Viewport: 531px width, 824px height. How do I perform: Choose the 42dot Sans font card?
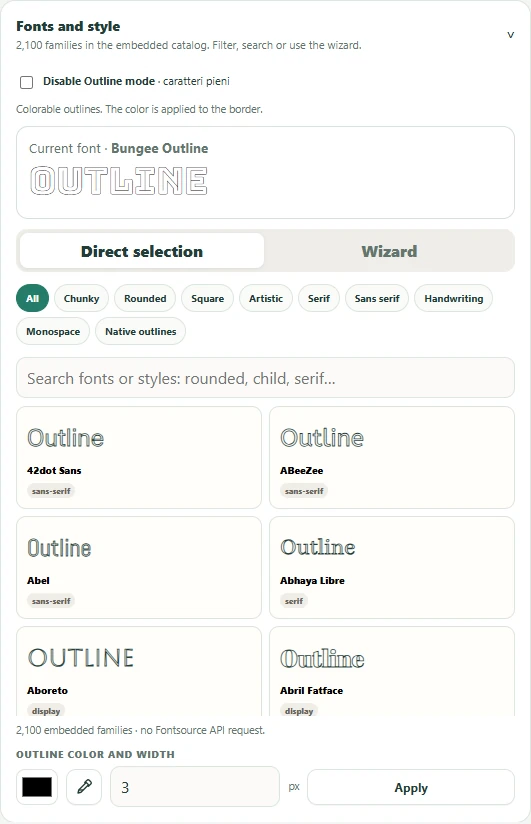139,457
